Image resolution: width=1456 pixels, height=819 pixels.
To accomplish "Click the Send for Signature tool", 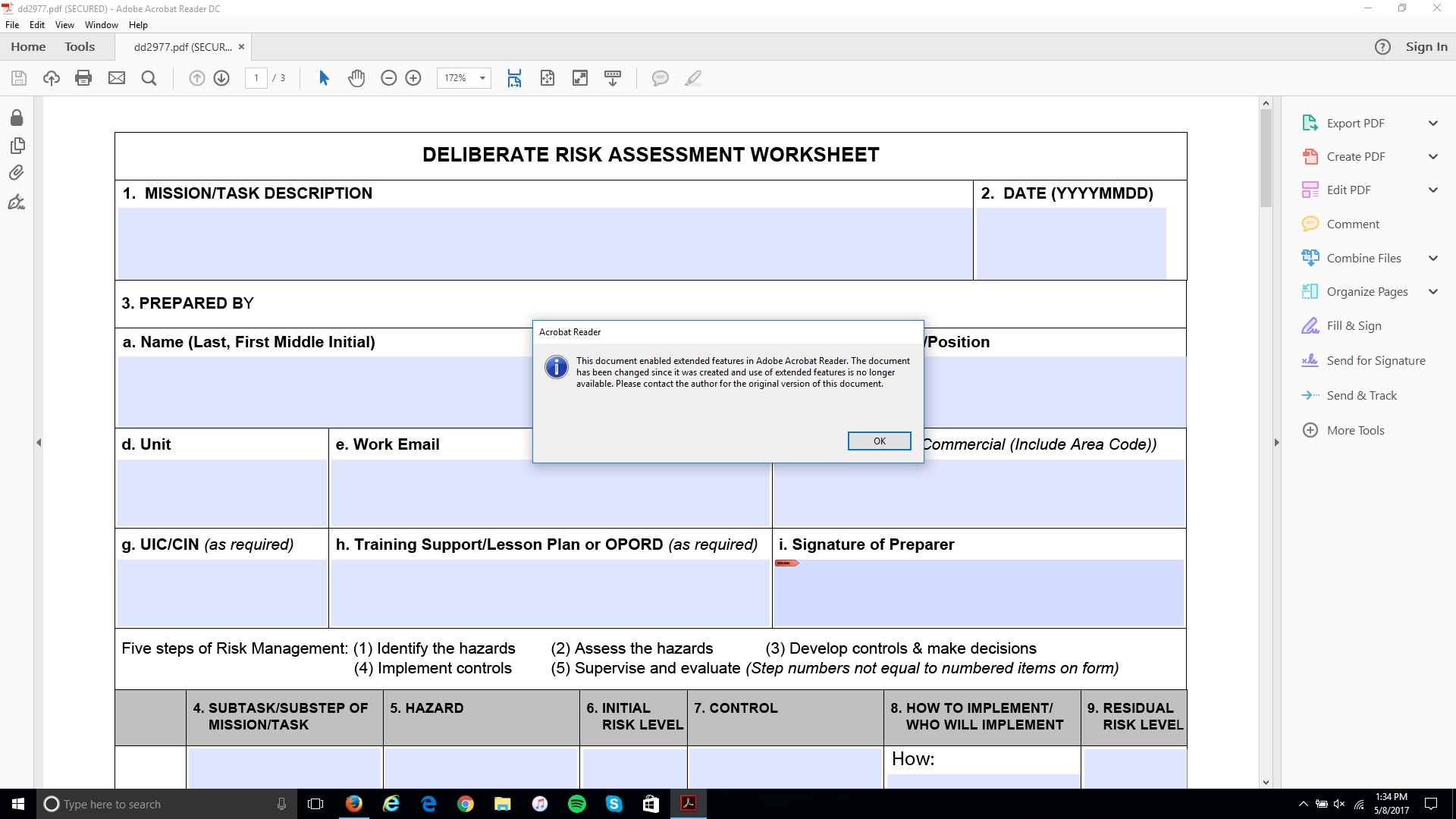I will (x=1375, y=360).
